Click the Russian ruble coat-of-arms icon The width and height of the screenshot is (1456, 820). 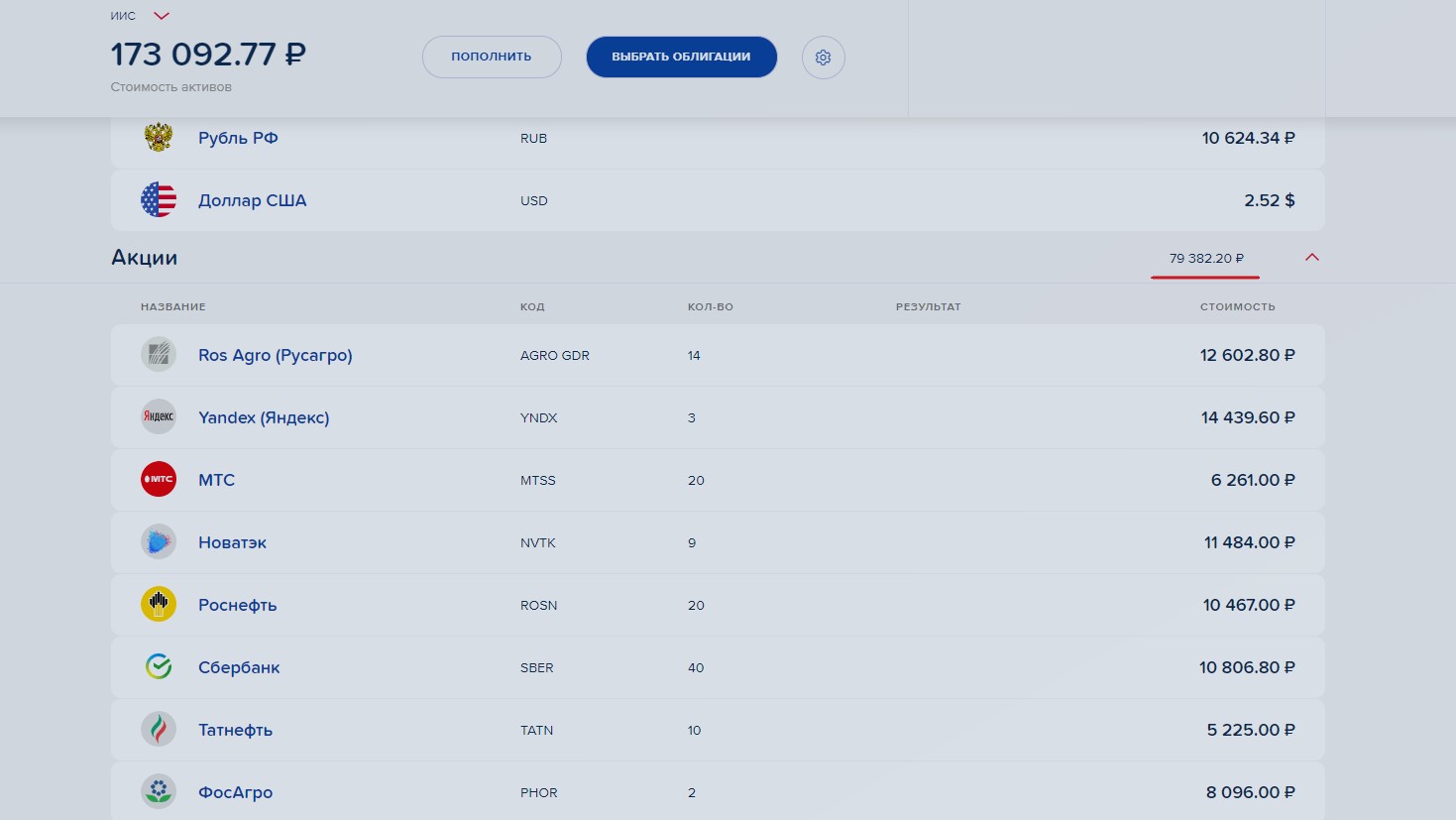(x=159, y=137)
